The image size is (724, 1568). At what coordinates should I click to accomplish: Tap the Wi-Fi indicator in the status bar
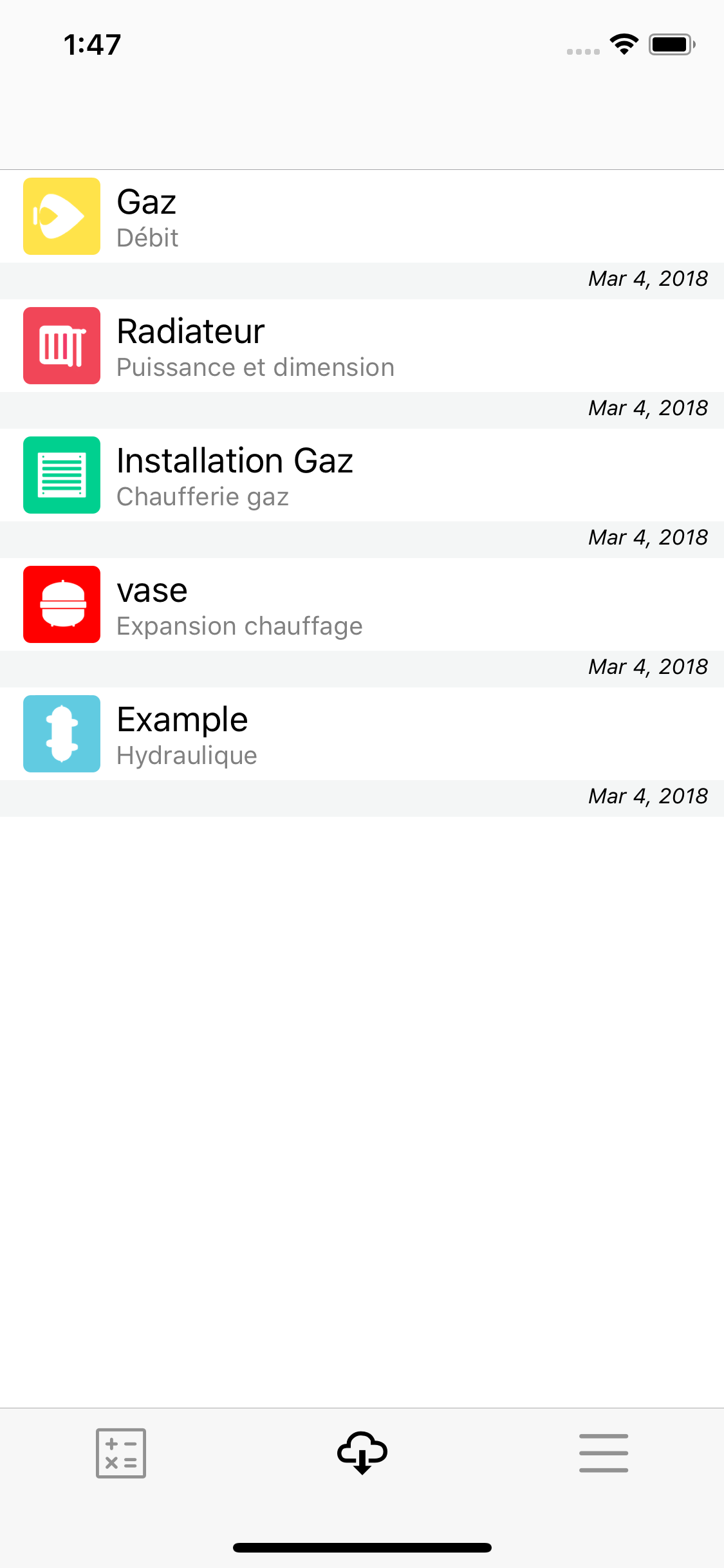[x=621, y=43]
